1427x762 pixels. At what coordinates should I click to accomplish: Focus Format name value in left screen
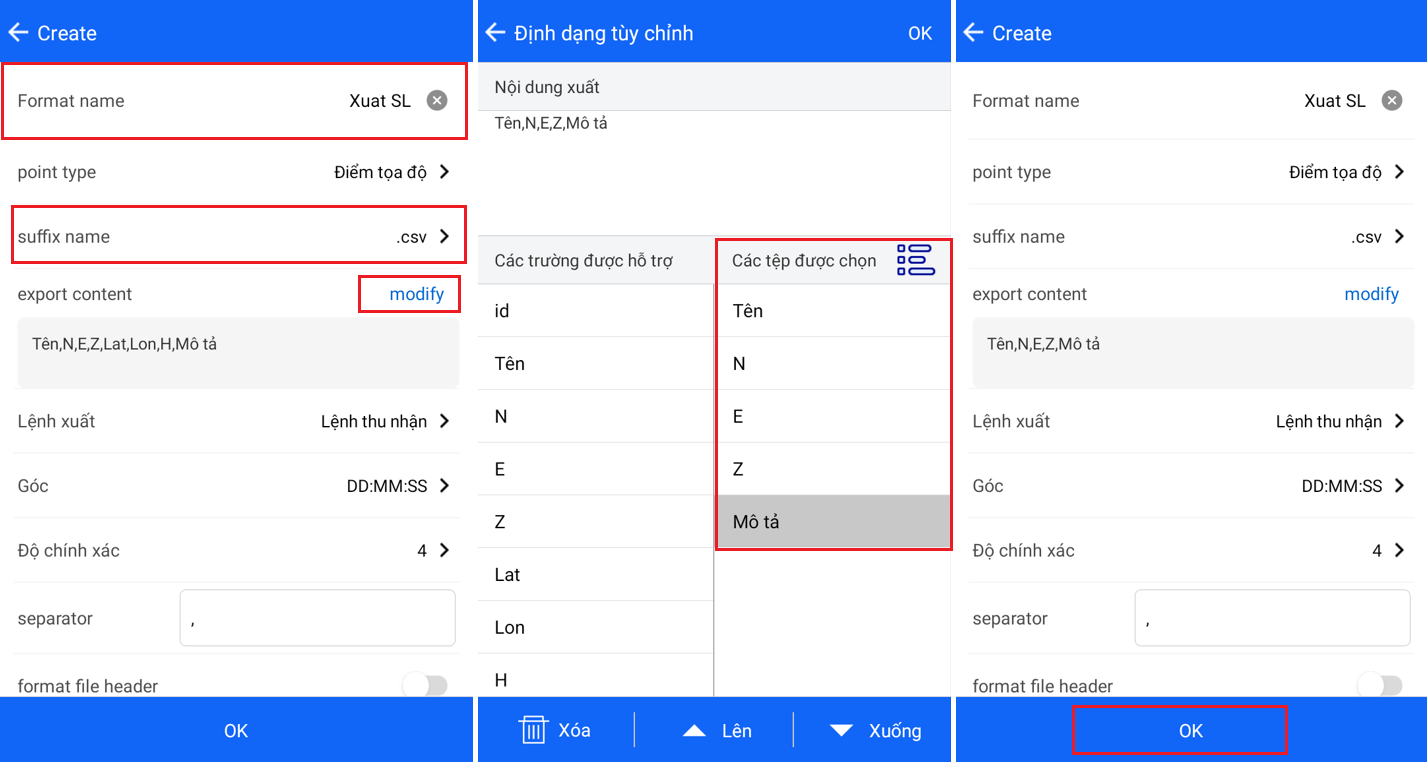coord(380,100)
